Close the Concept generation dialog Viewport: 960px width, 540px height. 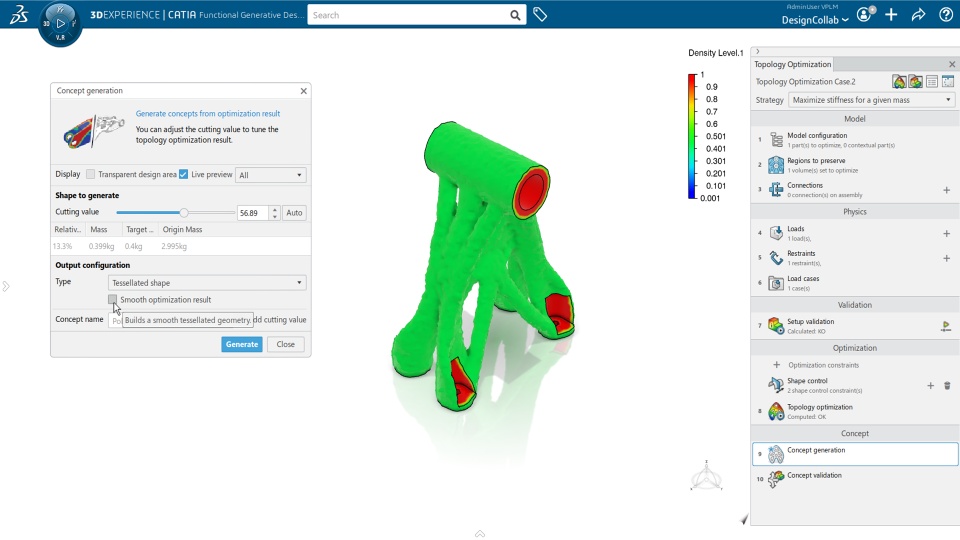coord(304,91)
